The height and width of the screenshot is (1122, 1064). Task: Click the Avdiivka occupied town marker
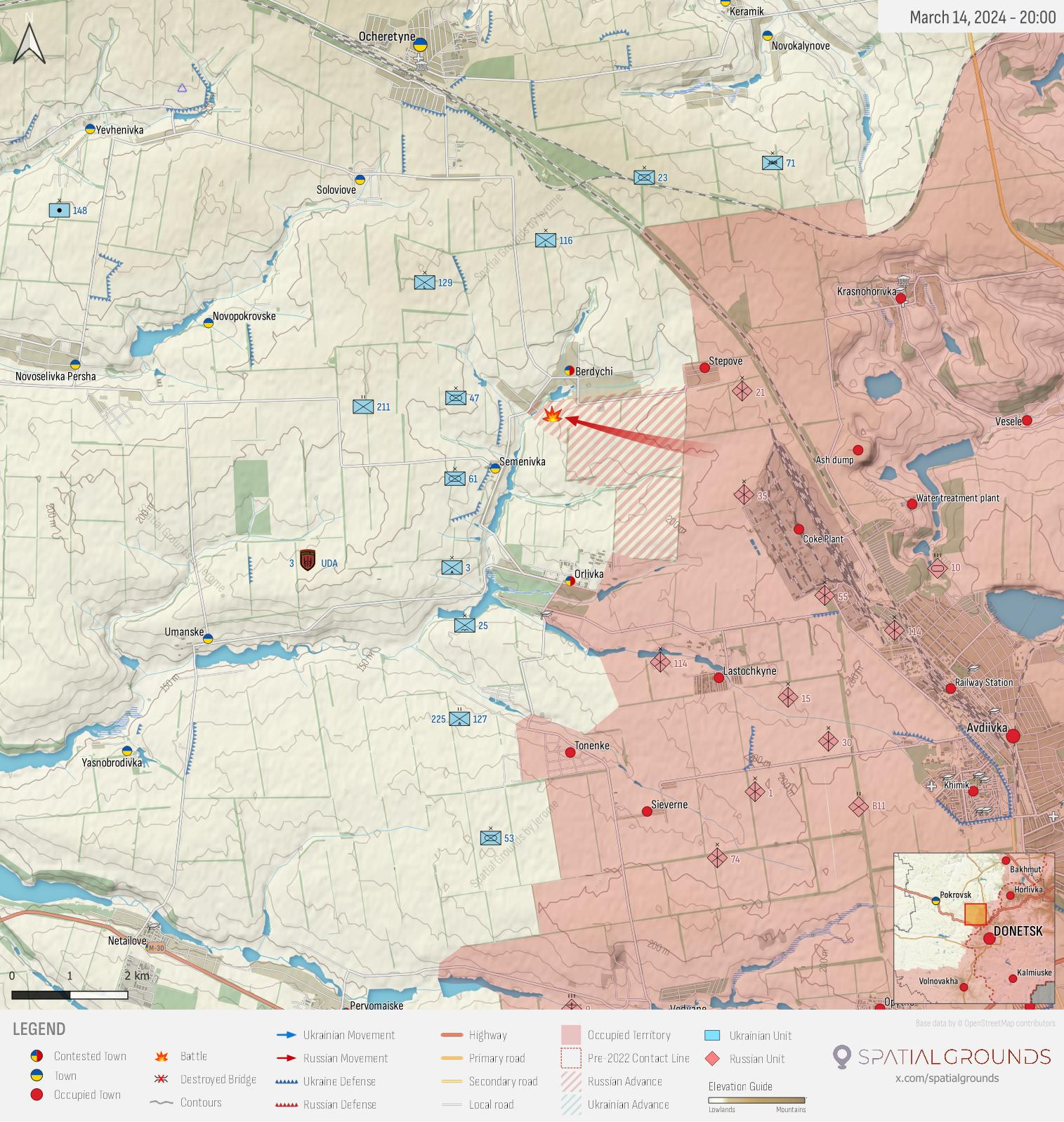[1013, 736]
